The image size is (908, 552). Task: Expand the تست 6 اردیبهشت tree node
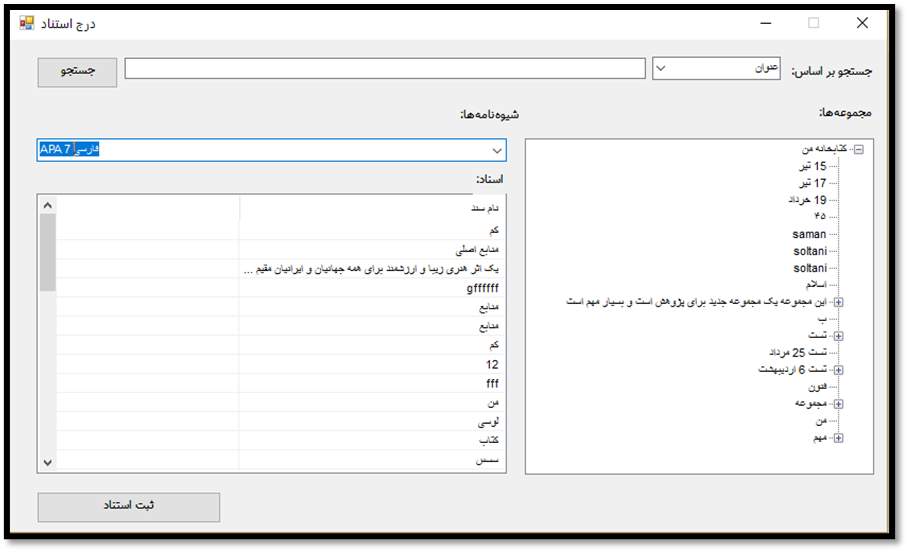(x=838, y=370)
